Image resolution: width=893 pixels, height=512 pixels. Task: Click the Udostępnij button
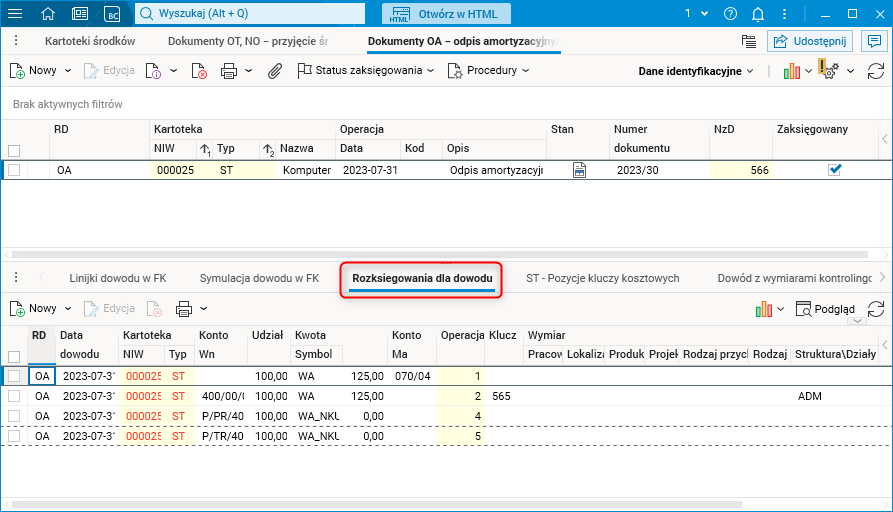tap(809, 41)
